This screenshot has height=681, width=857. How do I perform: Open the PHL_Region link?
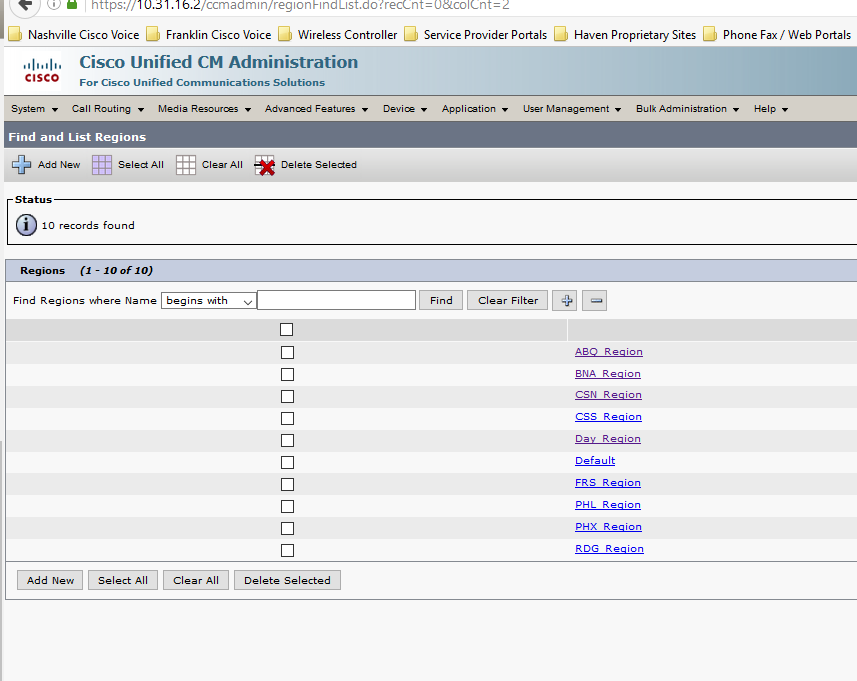click(608, 504)
